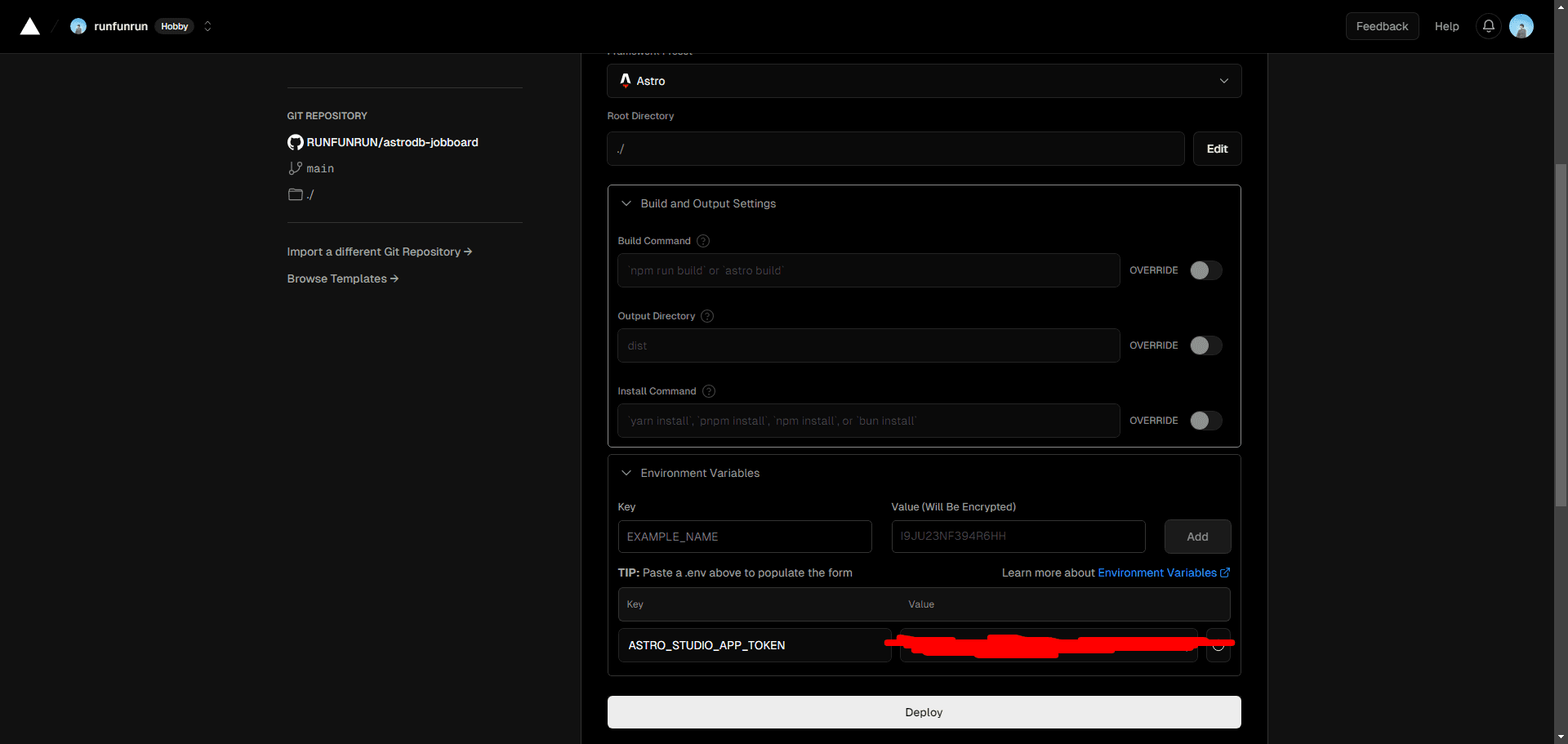This screenshot has height=744, width=1568.
Task: Click the page vertical scrollbar thumb
Action: click(x=1561, y=335)
